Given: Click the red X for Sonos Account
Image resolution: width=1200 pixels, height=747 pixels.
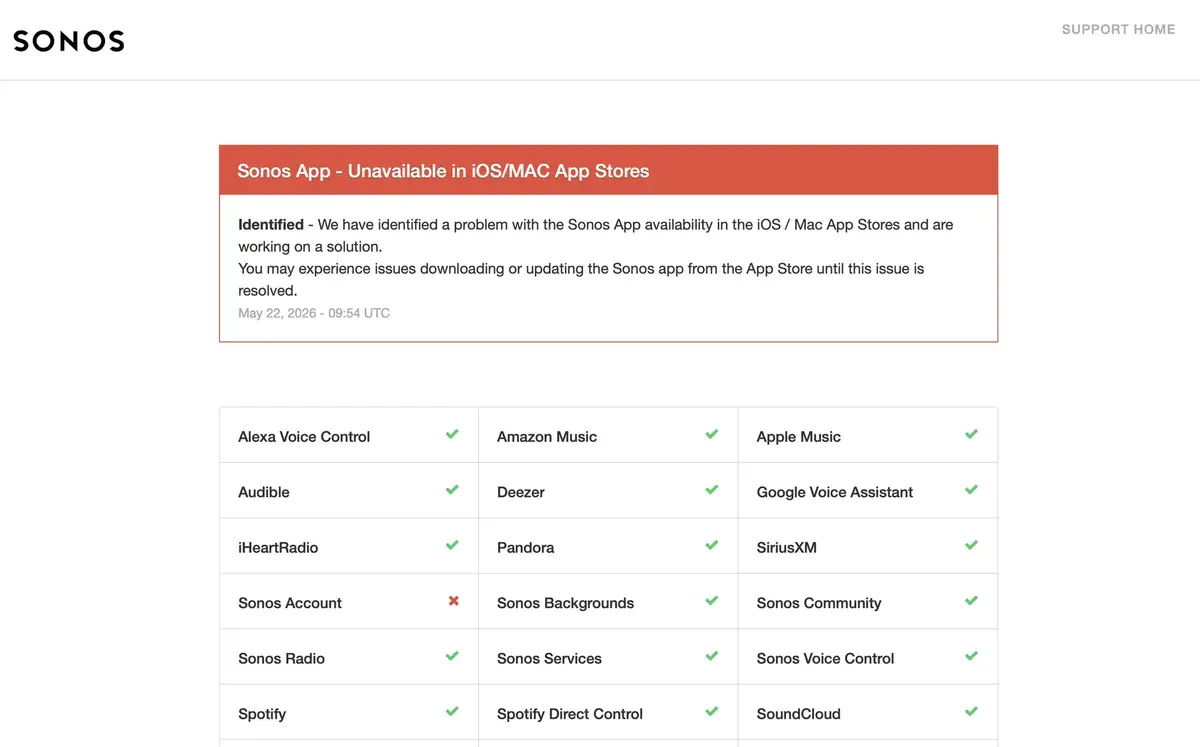Looking at the screenshot, I should [x=453, y=601].
